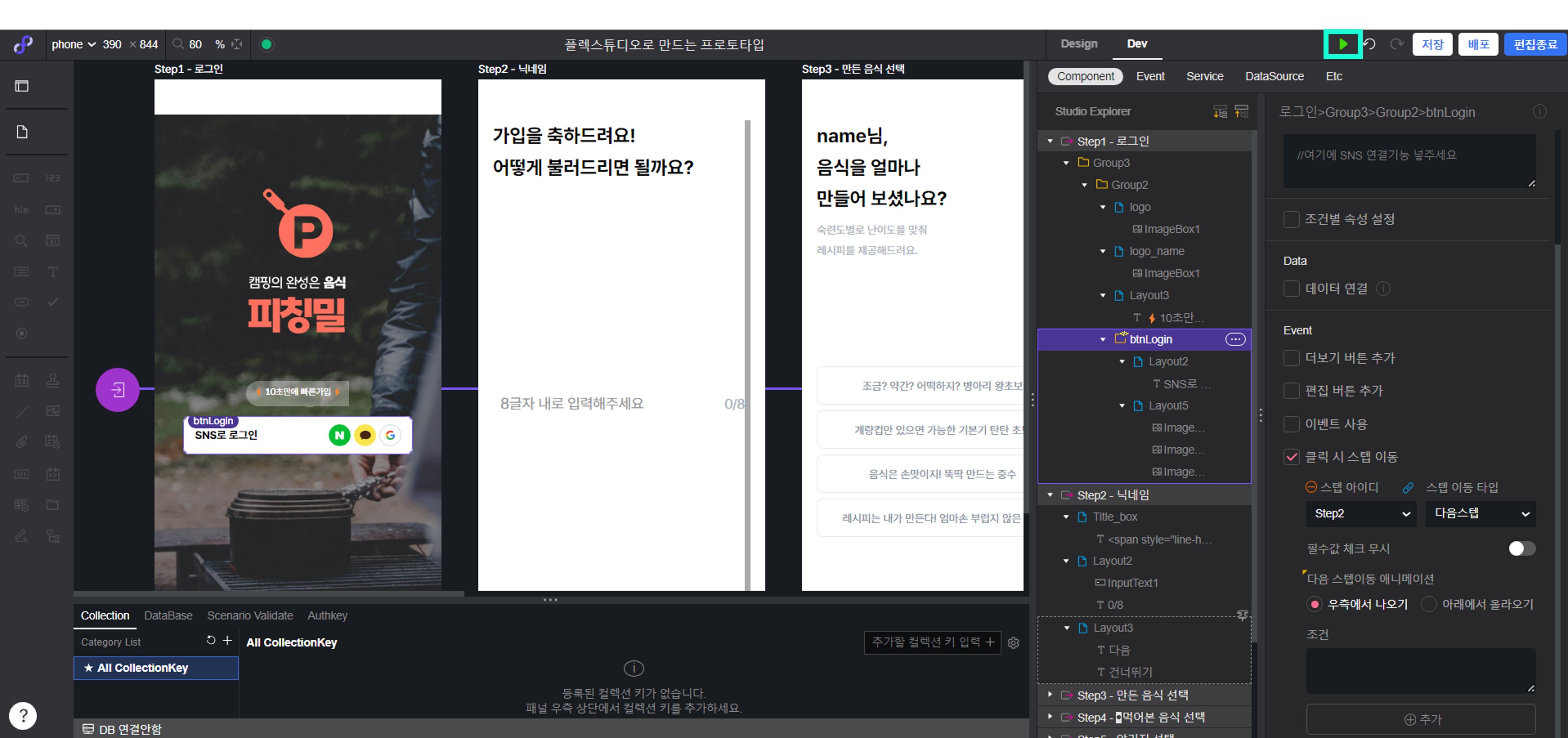The image size is (1568, 738).
Task: Open the layout panel icon in left sidebar
Action: tap(21, 86)
